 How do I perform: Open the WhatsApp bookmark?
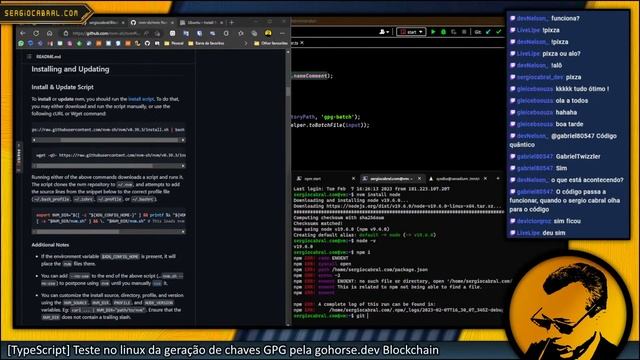tap(21, 43)
